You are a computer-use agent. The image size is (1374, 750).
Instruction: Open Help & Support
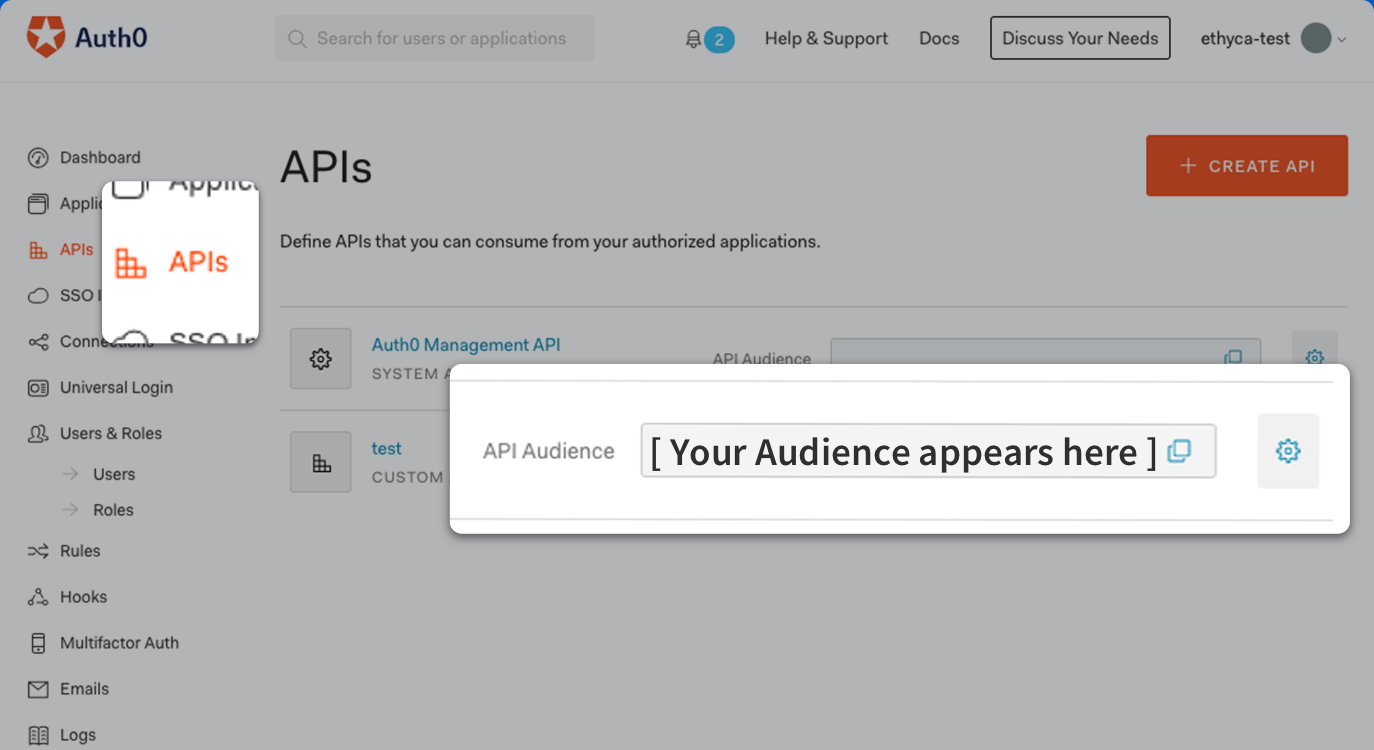pos(826,38)
